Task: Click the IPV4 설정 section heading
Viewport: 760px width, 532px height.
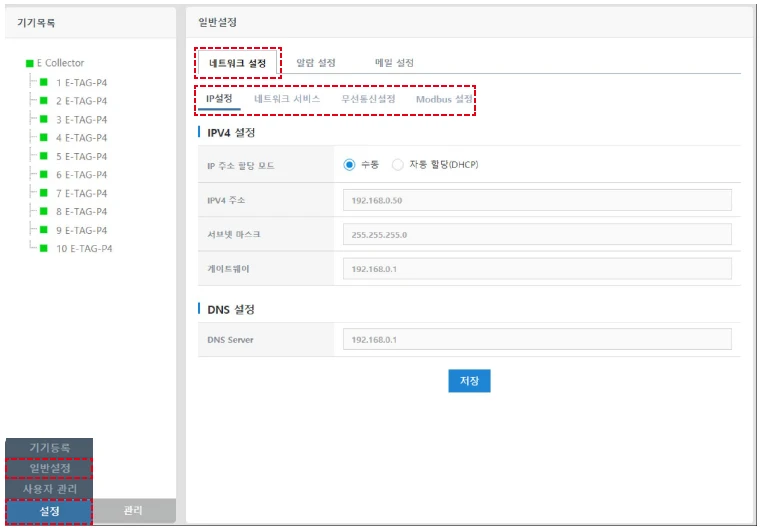Action: tap(231, 133)
